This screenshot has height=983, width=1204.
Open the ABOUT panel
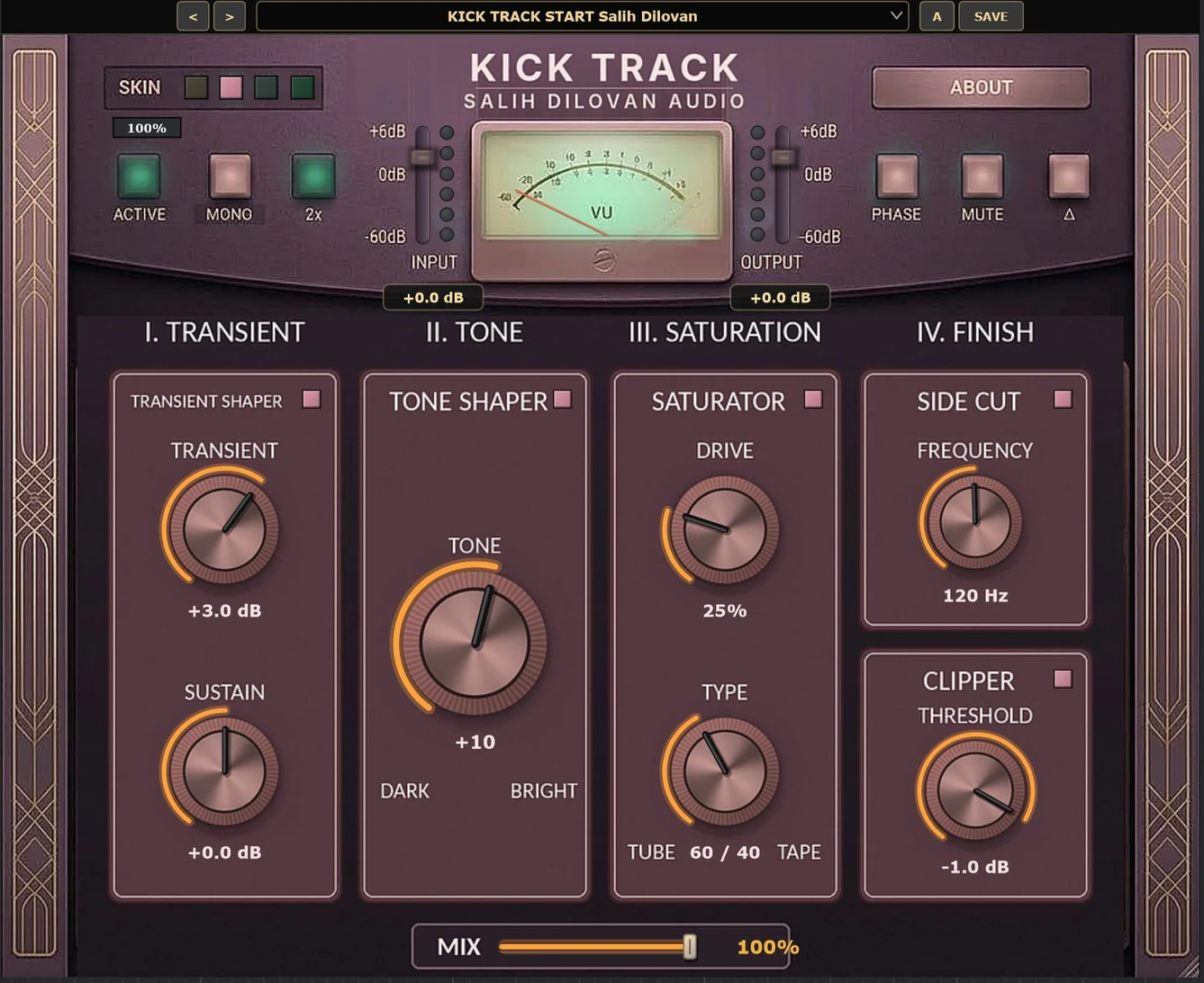click(x=981, y=87)
